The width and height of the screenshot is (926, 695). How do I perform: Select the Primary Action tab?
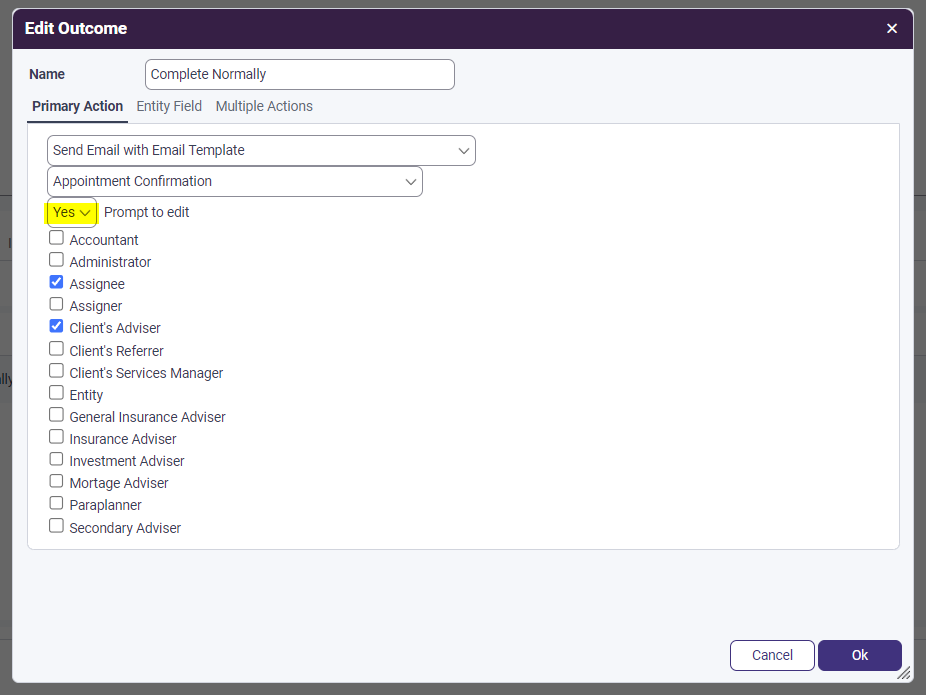tap(77, 106)
